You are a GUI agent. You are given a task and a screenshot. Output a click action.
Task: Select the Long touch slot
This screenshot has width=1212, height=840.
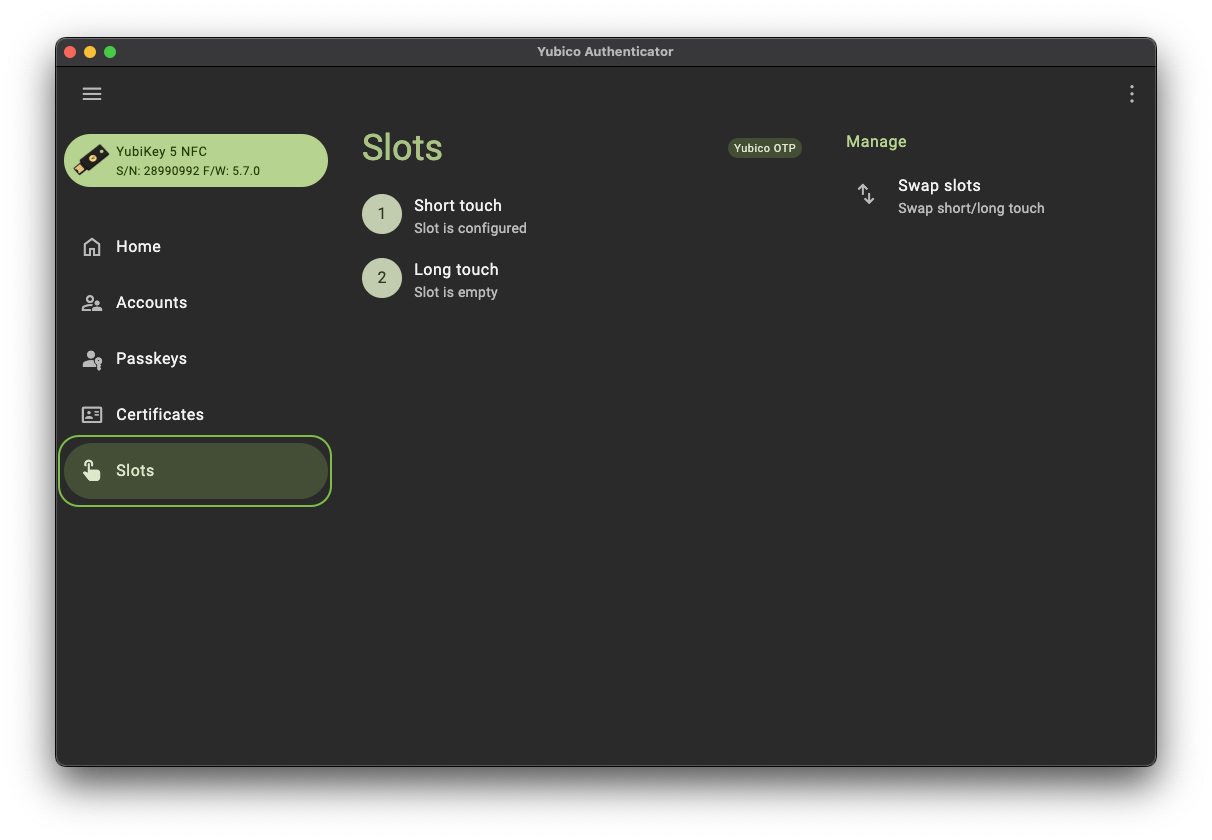(582, 279)
